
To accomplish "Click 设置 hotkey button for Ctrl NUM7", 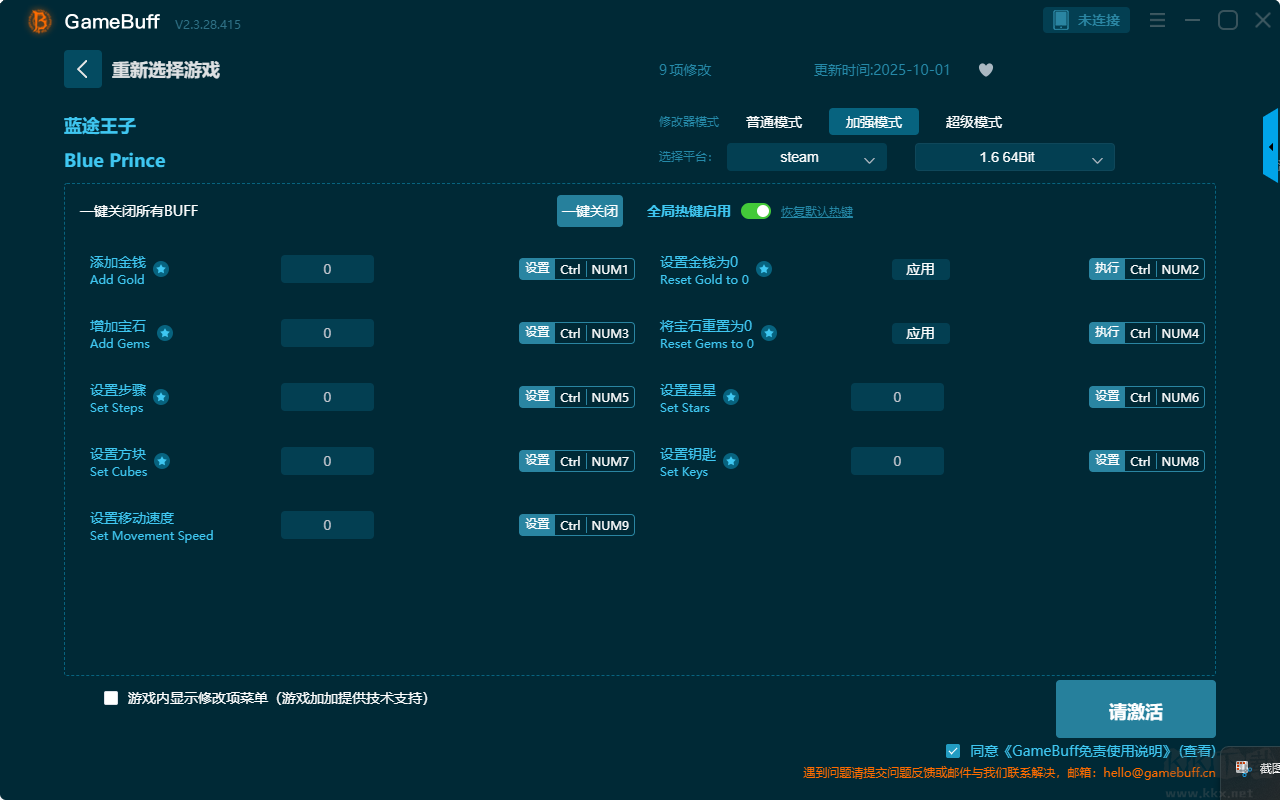I will (537, 461).
